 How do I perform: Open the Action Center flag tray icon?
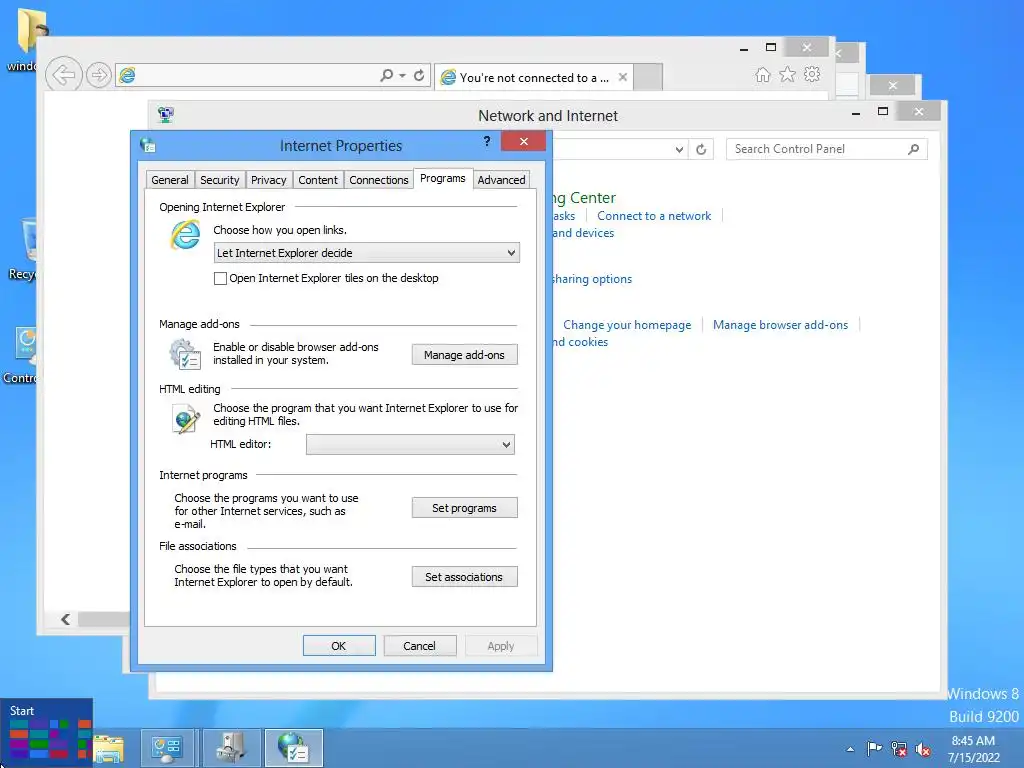(x=874, y=748)
